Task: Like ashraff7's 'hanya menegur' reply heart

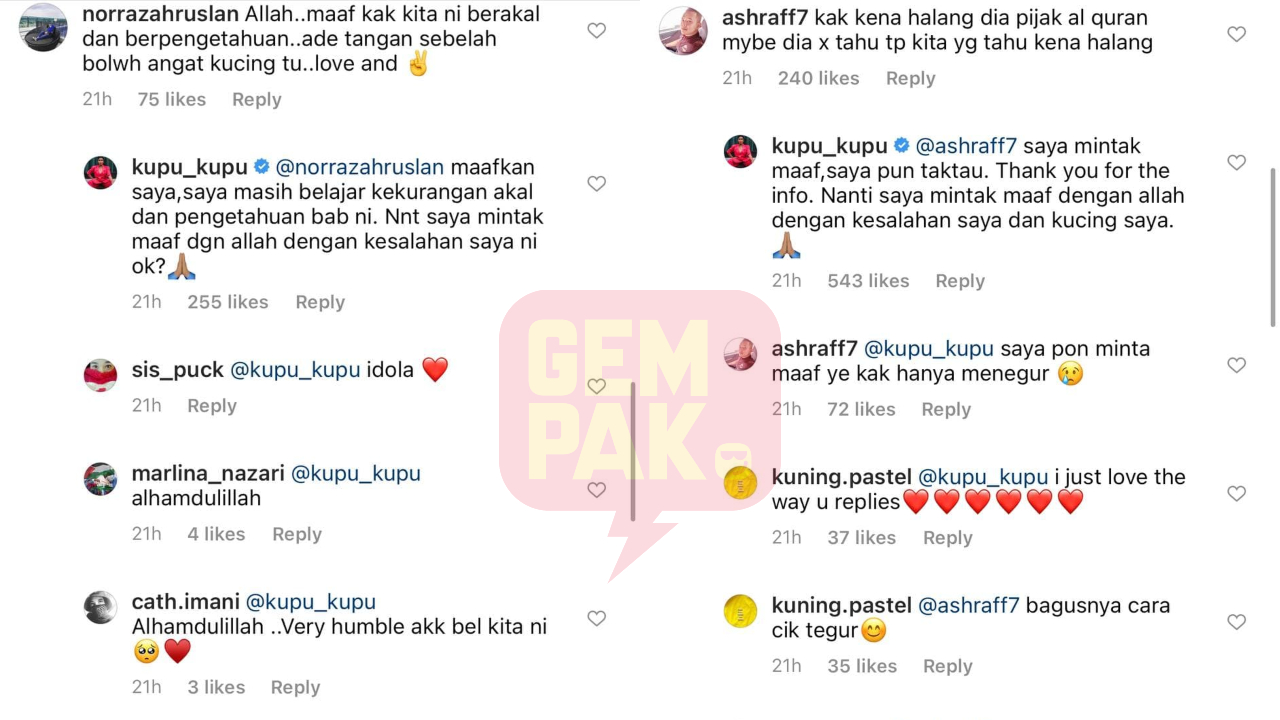Action: 1237,366
